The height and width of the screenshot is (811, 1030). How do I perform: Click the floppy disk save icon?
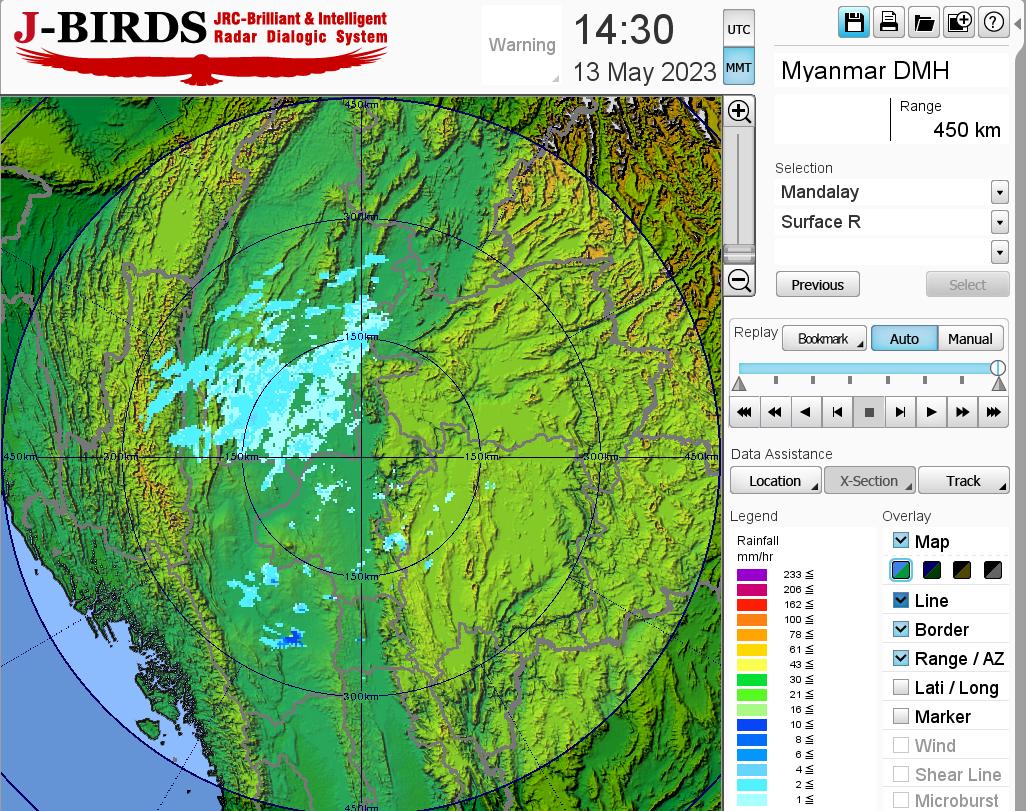click(854, 23)
